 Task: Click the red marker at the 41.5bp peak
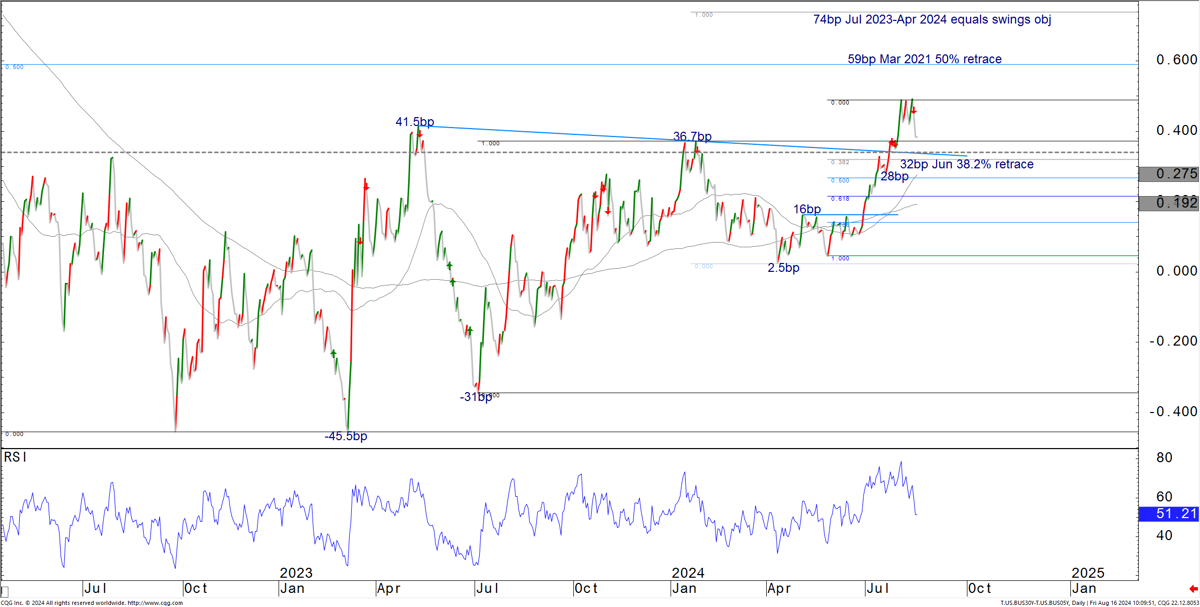[x=420, y=132]
